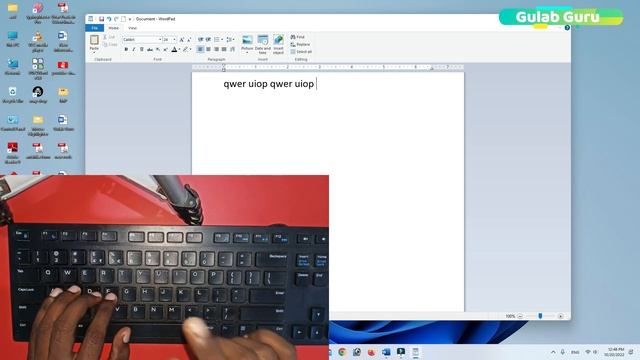Select This PC desktop icon

[13, 40]
